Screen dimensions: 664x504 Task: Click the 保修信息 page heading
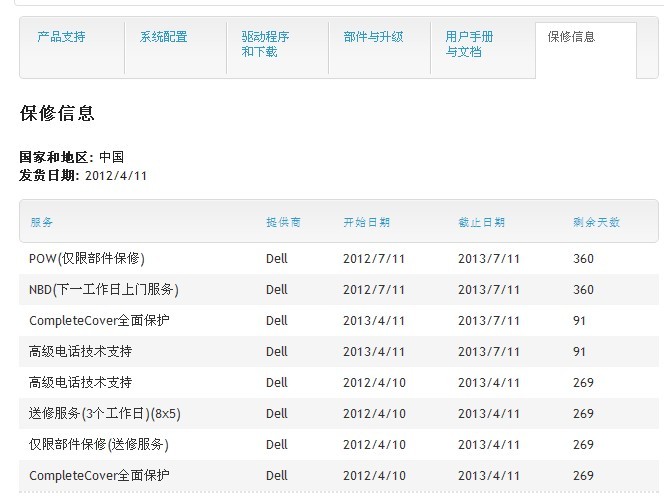click(57, 114)
